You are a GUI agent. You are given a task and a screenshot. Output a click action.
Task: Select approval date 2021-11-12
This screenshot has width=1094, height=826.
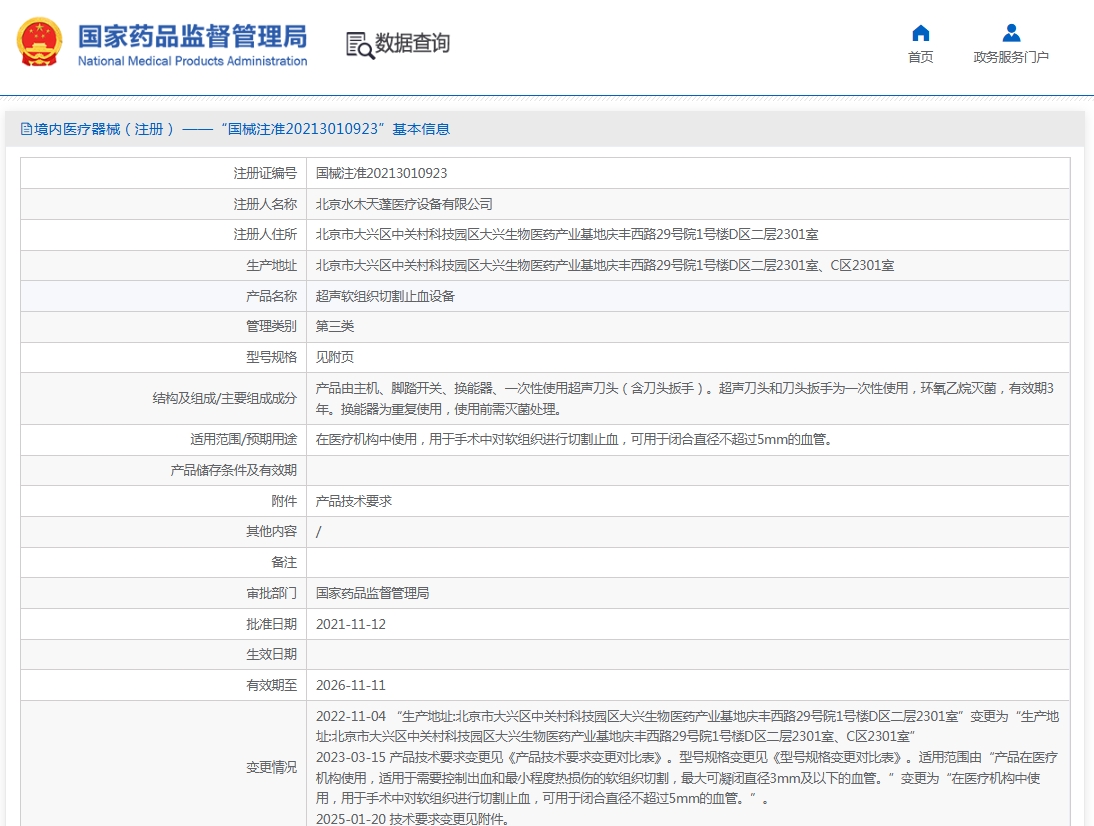(351, 624)
